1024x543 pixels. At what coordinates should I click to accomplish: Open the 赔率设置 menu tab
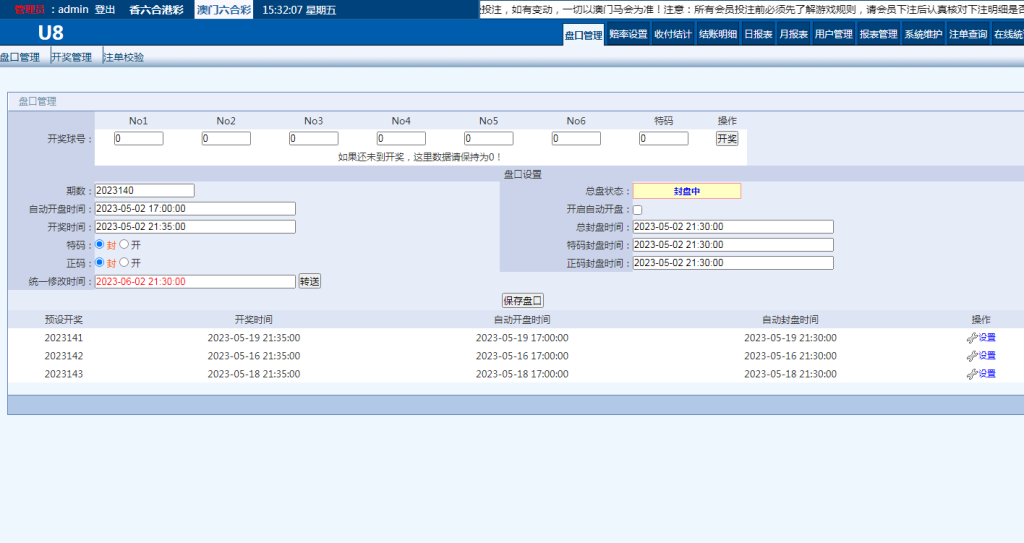coord(628,34)
